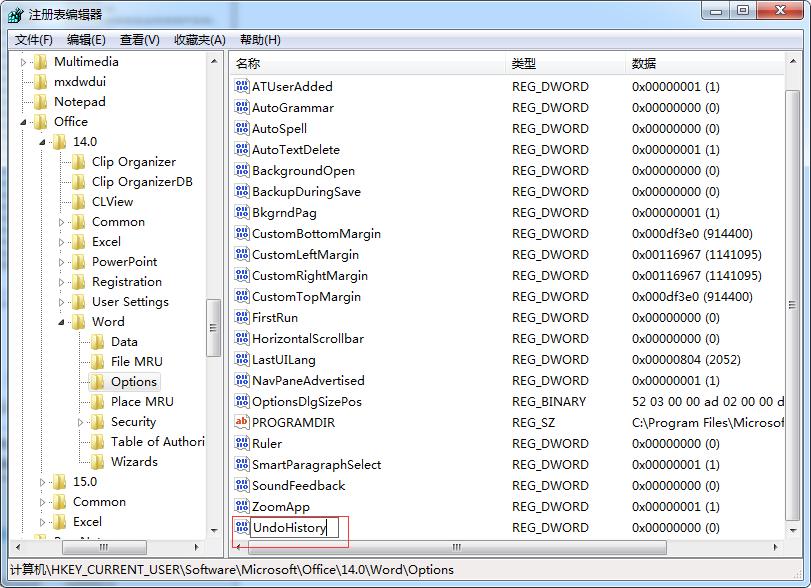Click the REG_BINARY icon next to OptionsDlgSizePos
The image size is (811, 588).
[x=241, y=402]
